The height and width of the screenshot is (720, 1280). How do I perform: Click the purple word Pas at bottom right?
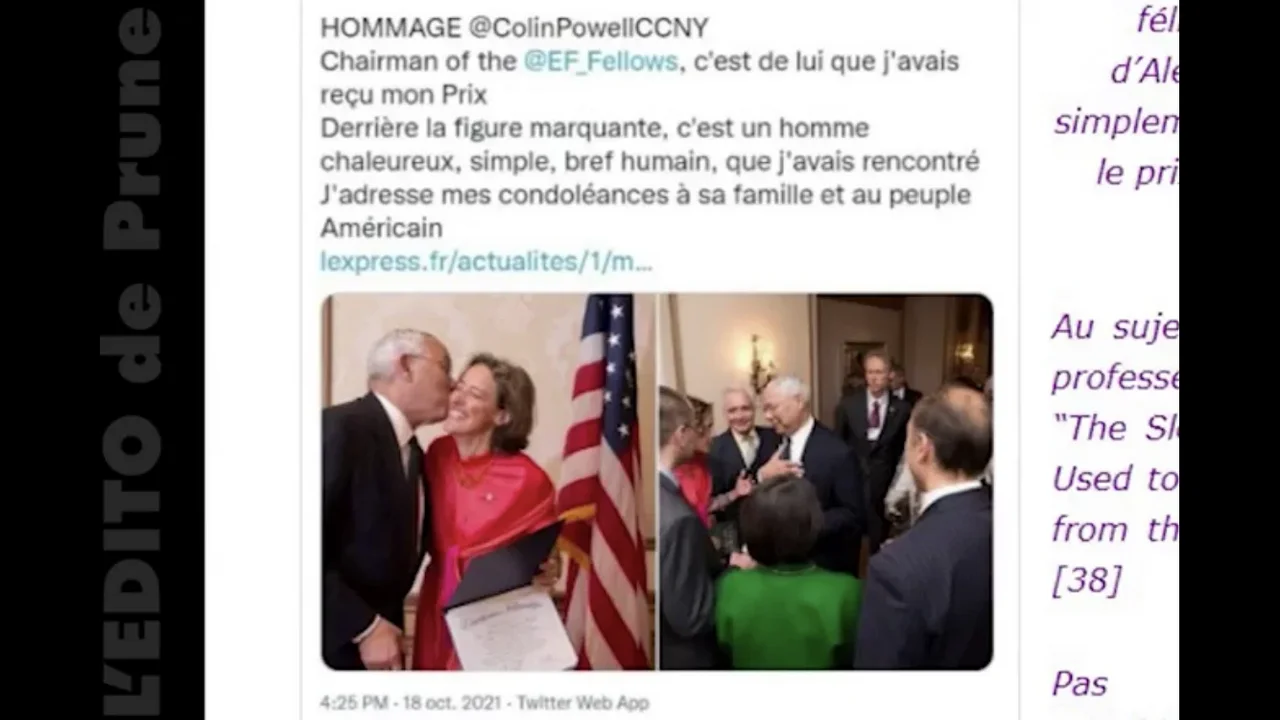pyautogui.click(x=1080, y=684)
